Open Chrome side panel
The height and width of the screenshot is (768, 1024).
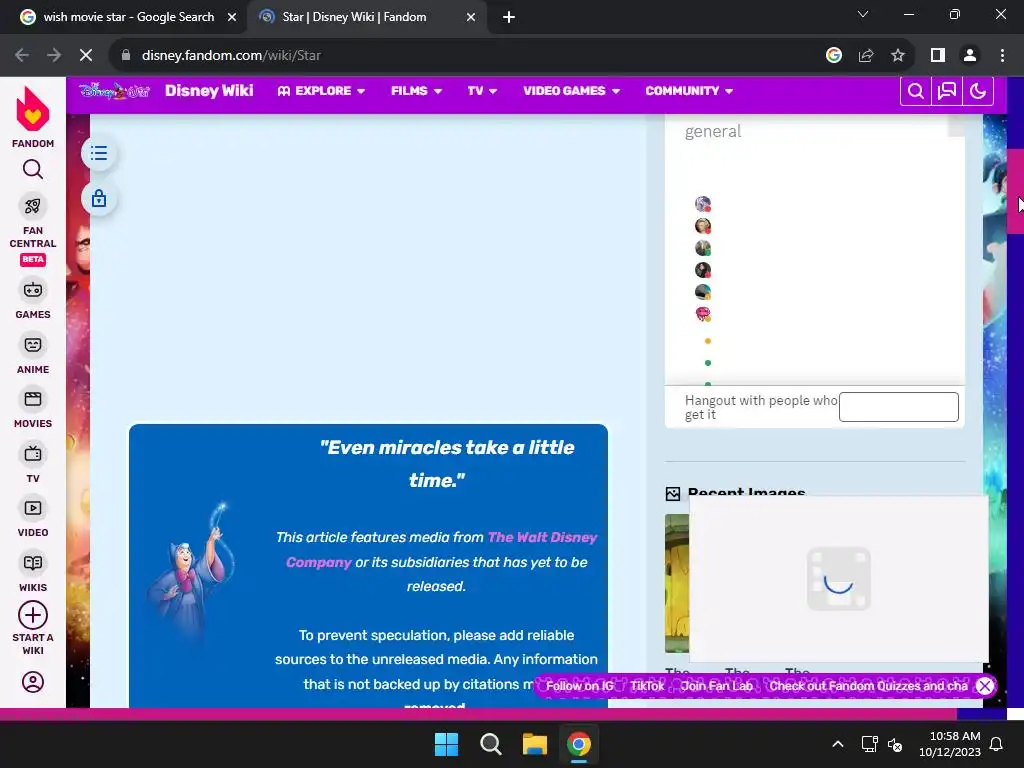(x=938, y=56)
